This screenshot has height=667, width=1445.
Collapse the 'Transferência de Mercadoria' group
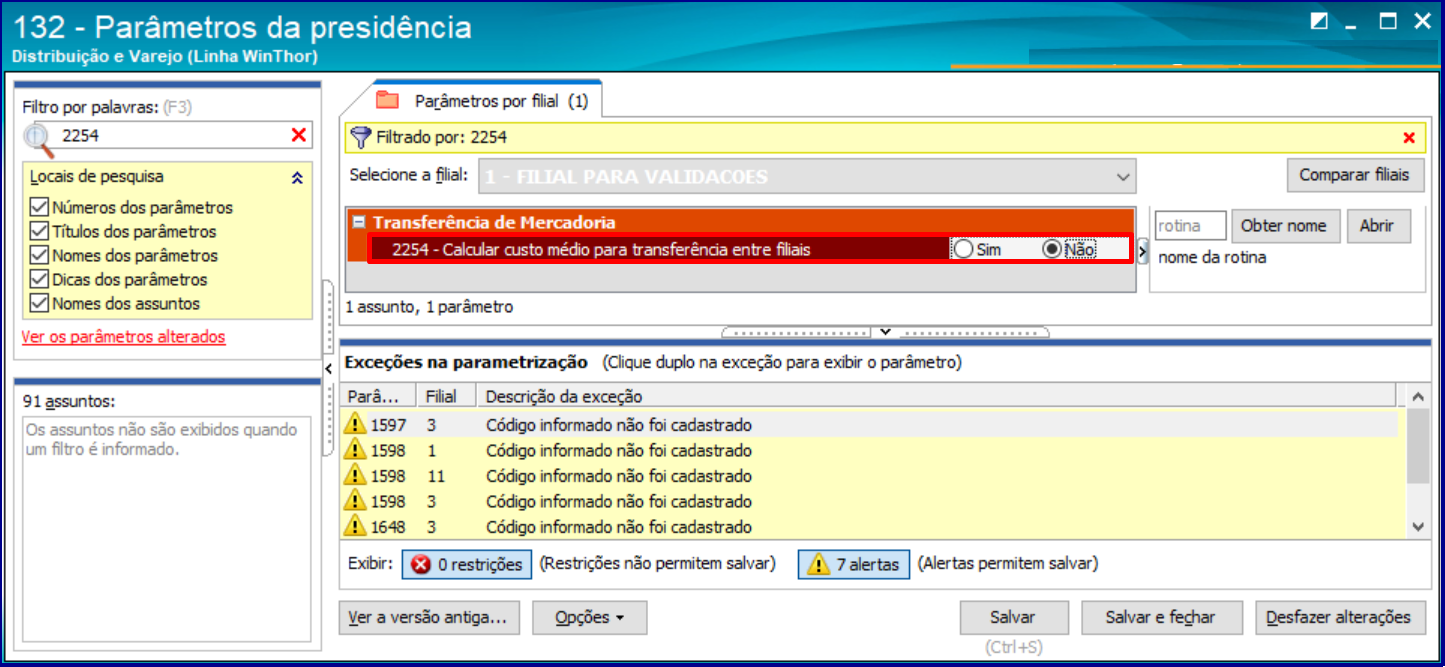click(x=359, y=222)
